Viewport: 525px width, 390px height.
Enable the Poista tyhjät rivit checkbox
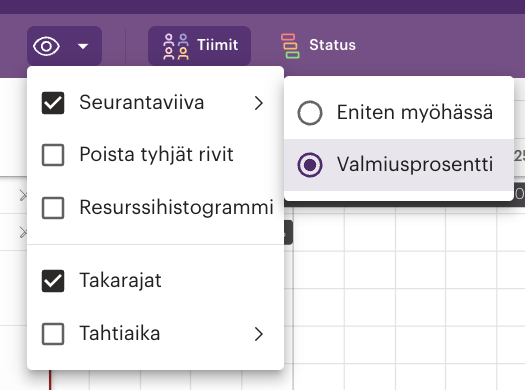(x=53, y=155)
